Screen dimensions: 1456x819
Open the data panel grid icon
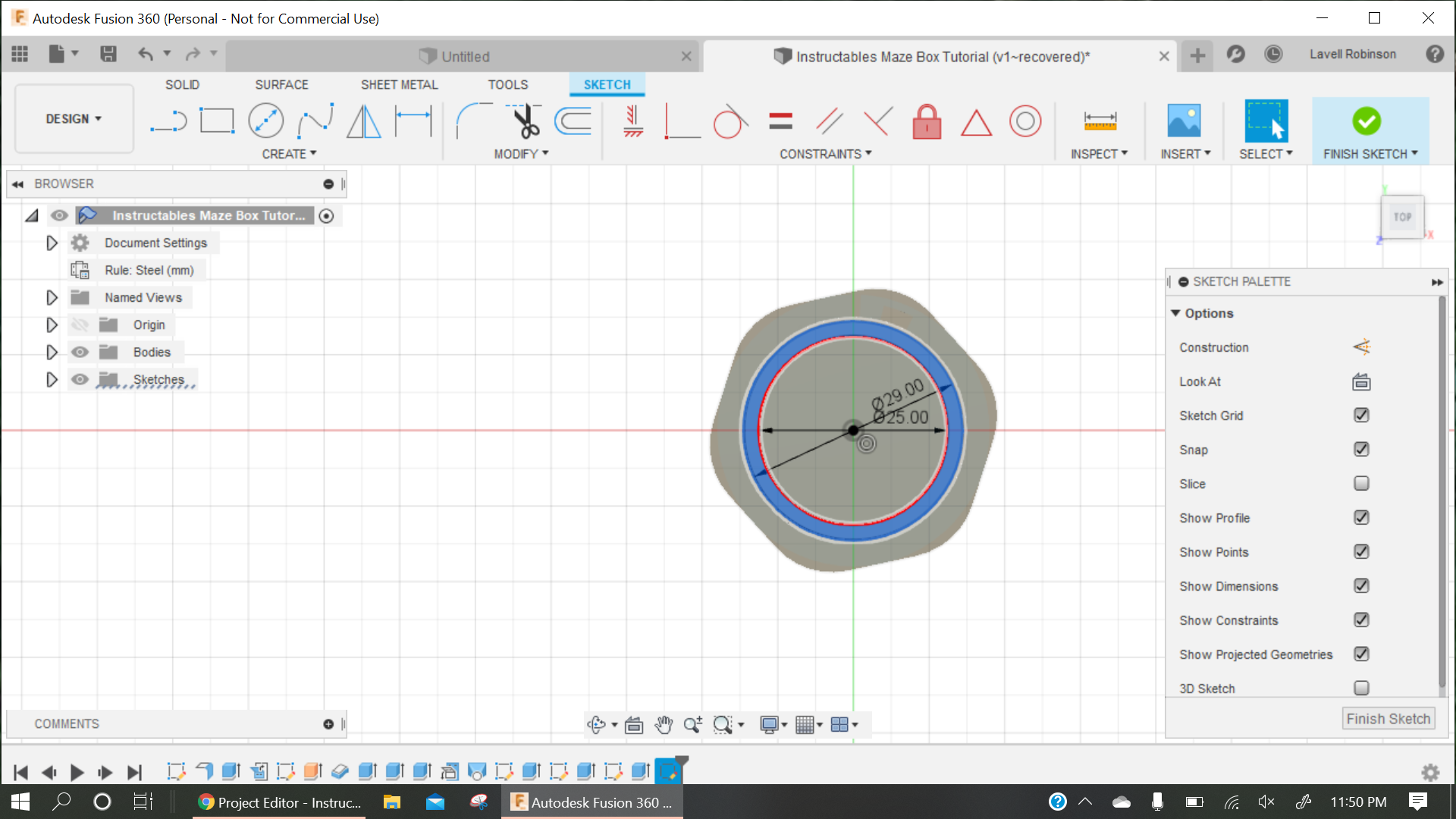point(20,54)
